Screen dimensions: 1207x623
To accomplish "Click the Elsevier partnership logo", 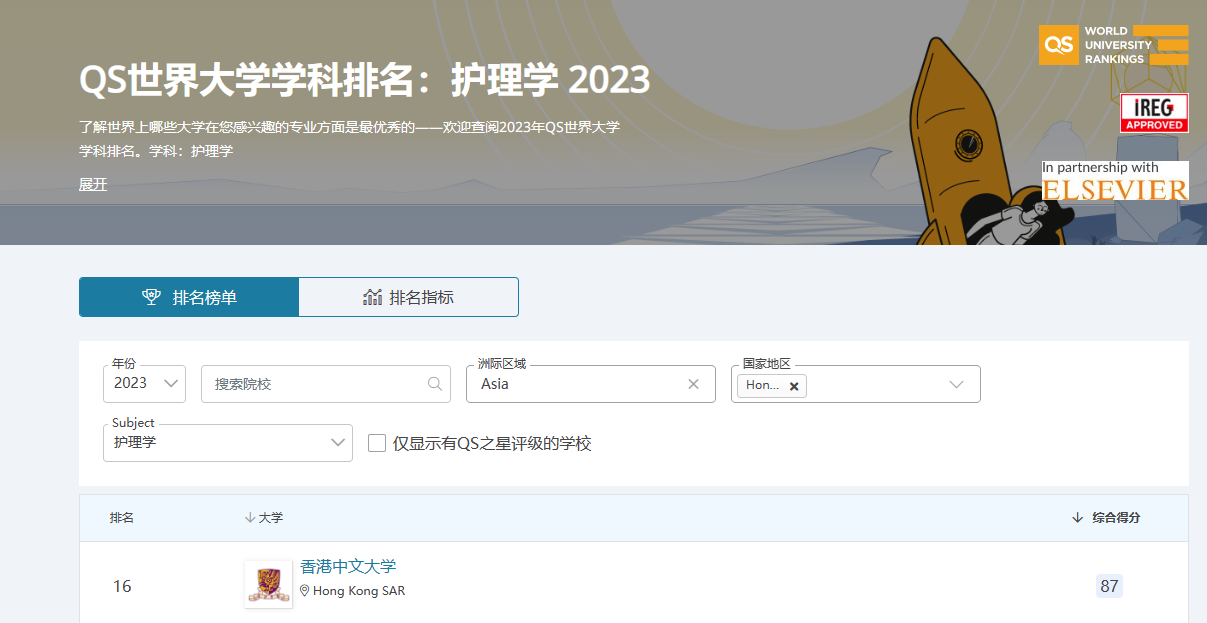I will [x=1115, y=181].
